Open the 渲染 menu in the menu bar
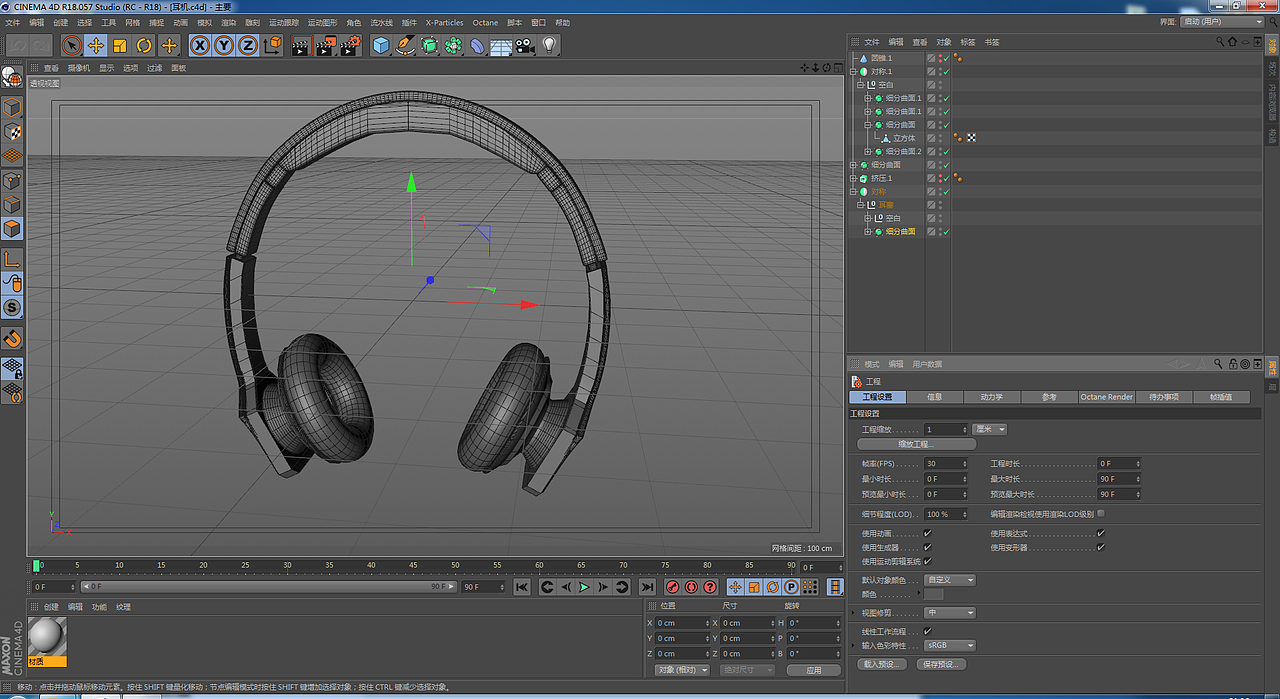This screenshot has height=699, width=1280. click(x=229, y=22)
